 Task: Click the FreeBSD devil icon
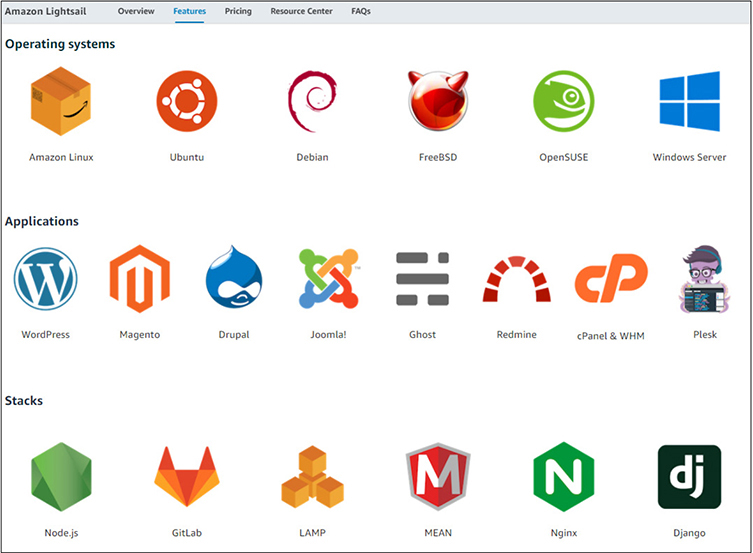pos(438,101)
